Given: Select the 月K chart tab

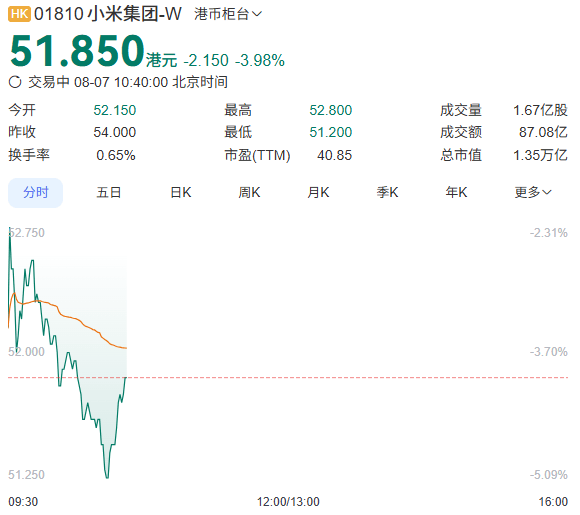Looking at the screenshot, I should [318, 193].
